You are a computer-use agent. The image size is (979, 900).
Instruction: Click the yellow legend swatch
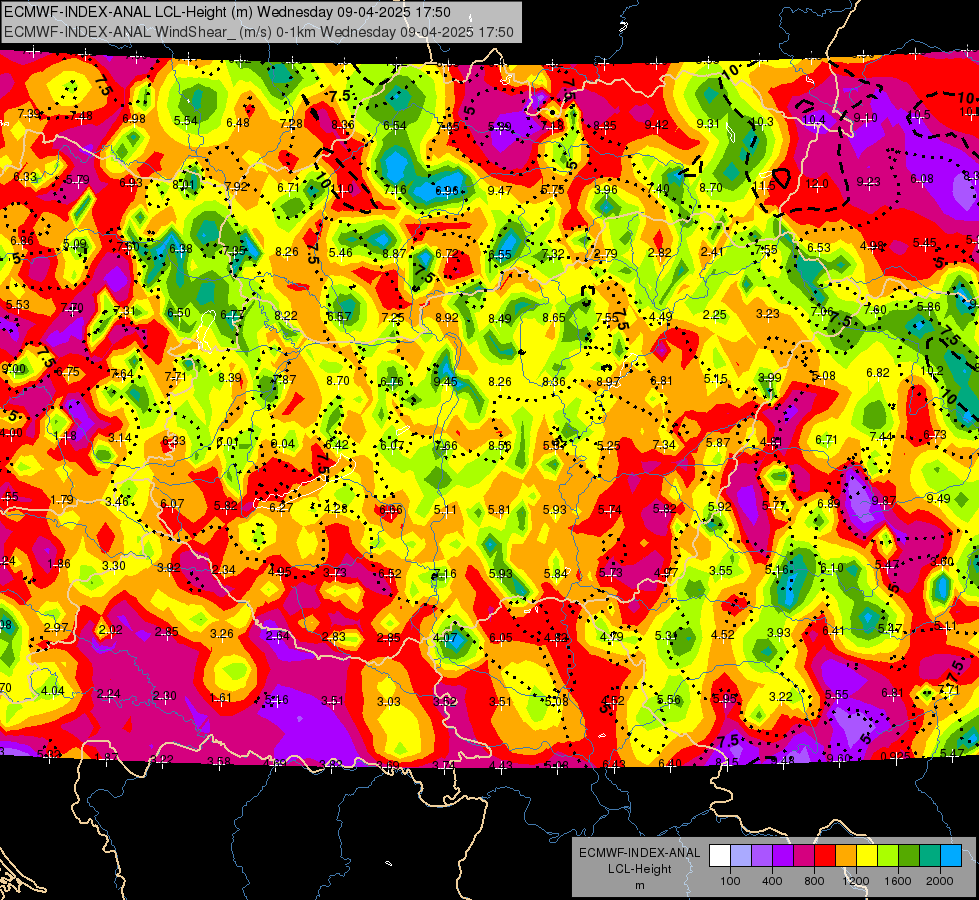pyautogui.click(x=867, y=856)
